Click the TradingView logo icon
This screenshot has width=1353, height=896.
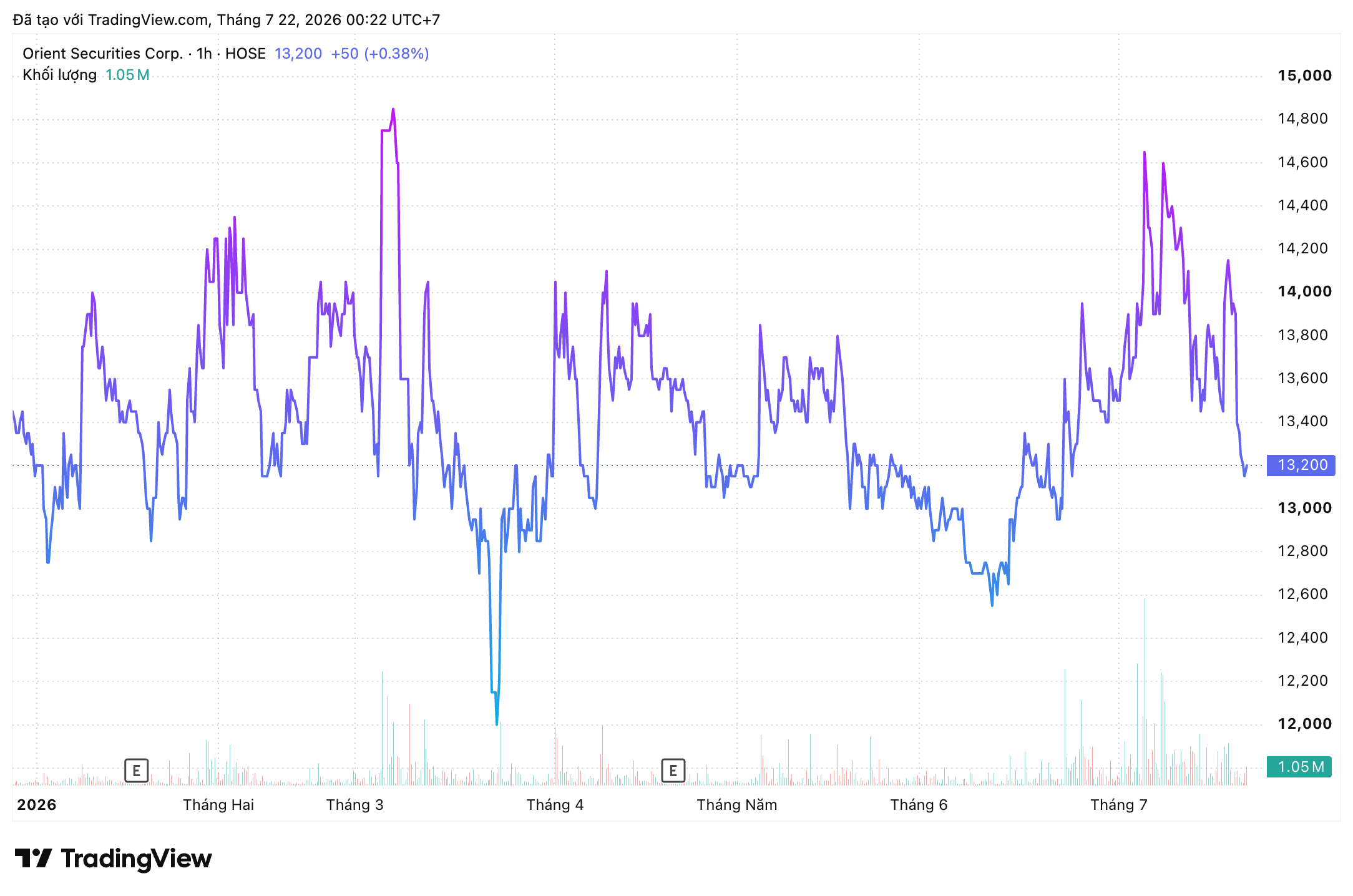[33, 859]
